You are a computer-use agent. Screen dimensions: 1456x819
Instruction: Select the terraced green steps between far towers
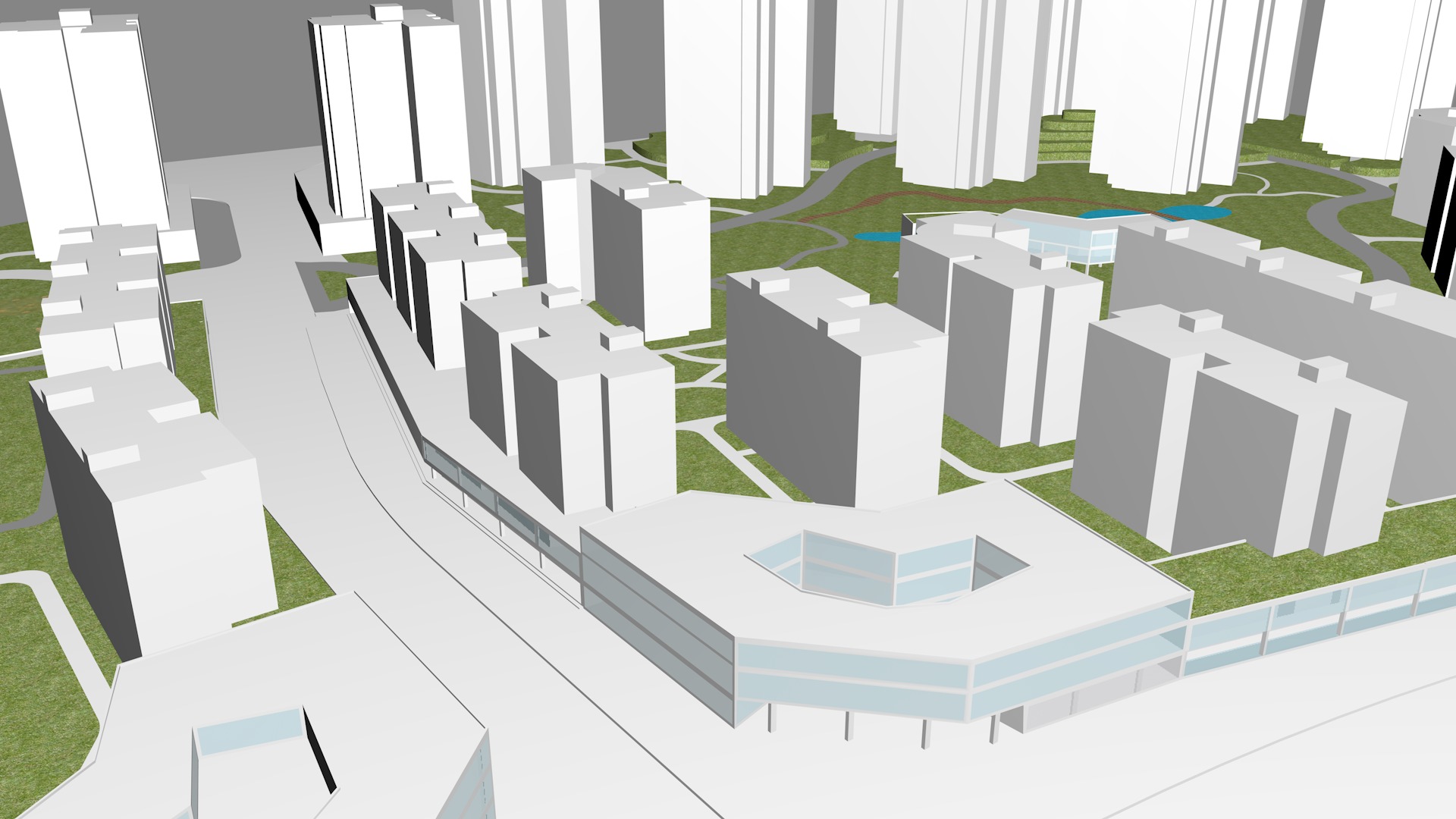point(1065,135)
